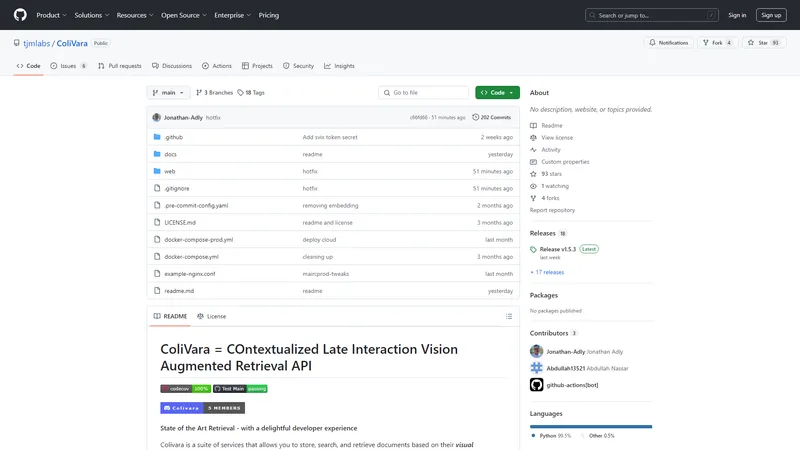Open the Security tab
Viewport: 800px width, 450px height.
pyautogui.click(x=298, y=66)
